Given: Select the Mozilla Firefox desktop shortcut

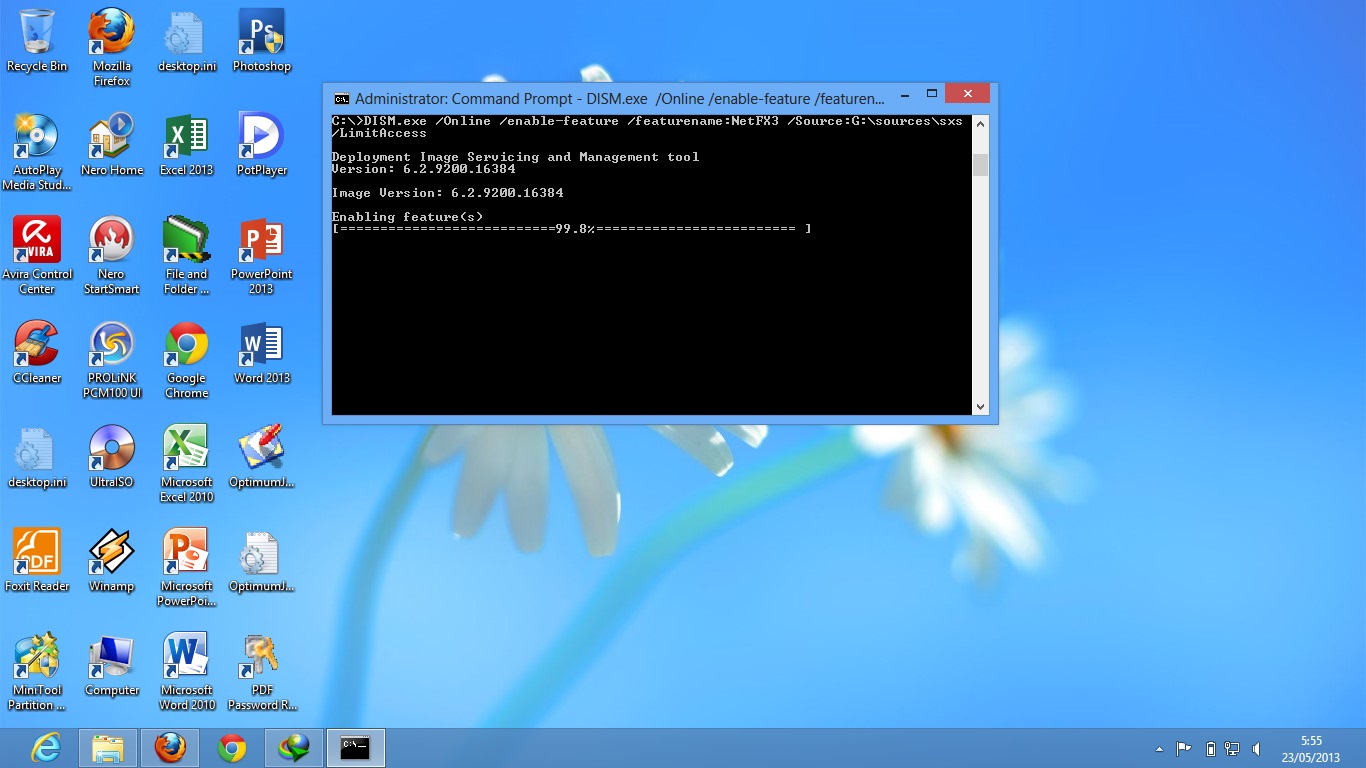Looking at the screenshot, I should tap(112, 47).
